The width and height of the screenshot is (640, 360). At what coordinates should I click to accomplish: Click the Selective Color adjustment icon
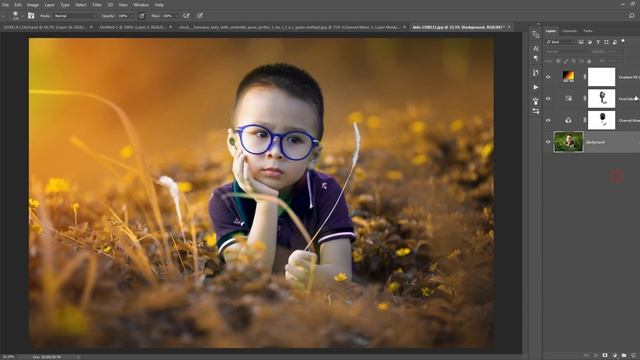[568, 98]
